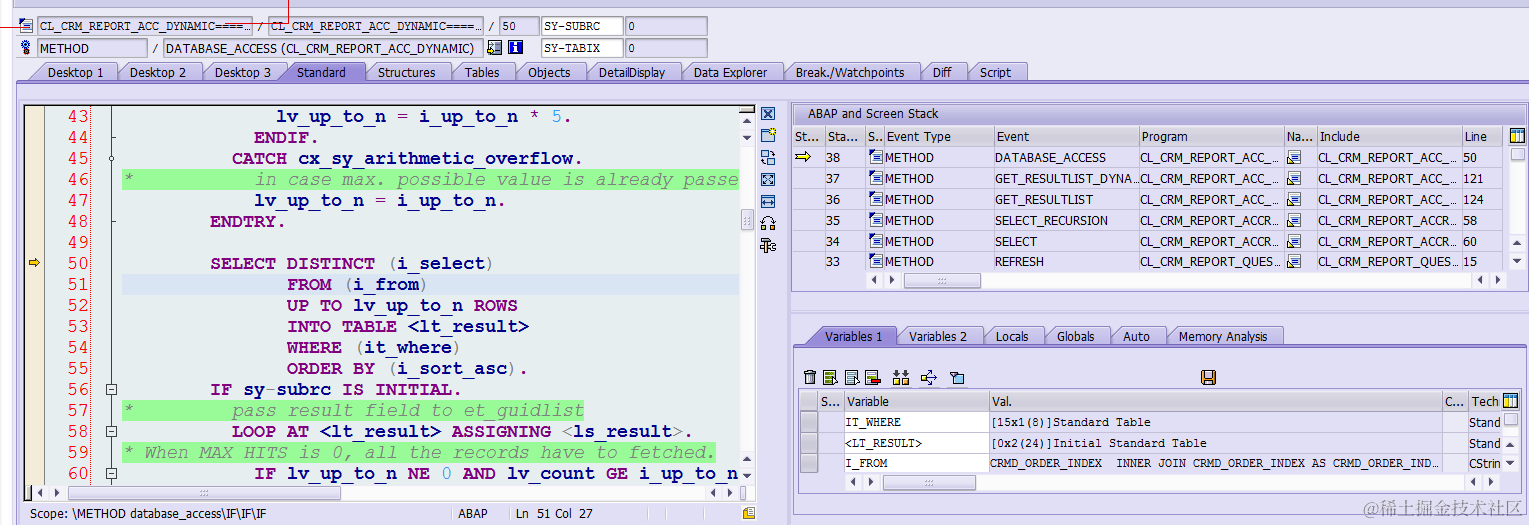The width and height of the screenshot is (1529, 525).
Task: Close the source code tool panel
Action: coord(768,114)
